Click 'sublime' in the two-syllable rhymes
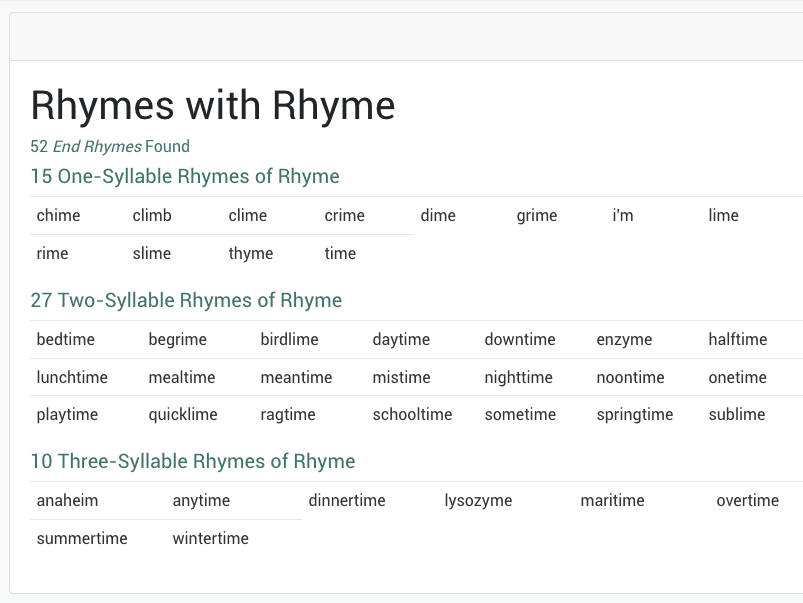 point(736,414)
